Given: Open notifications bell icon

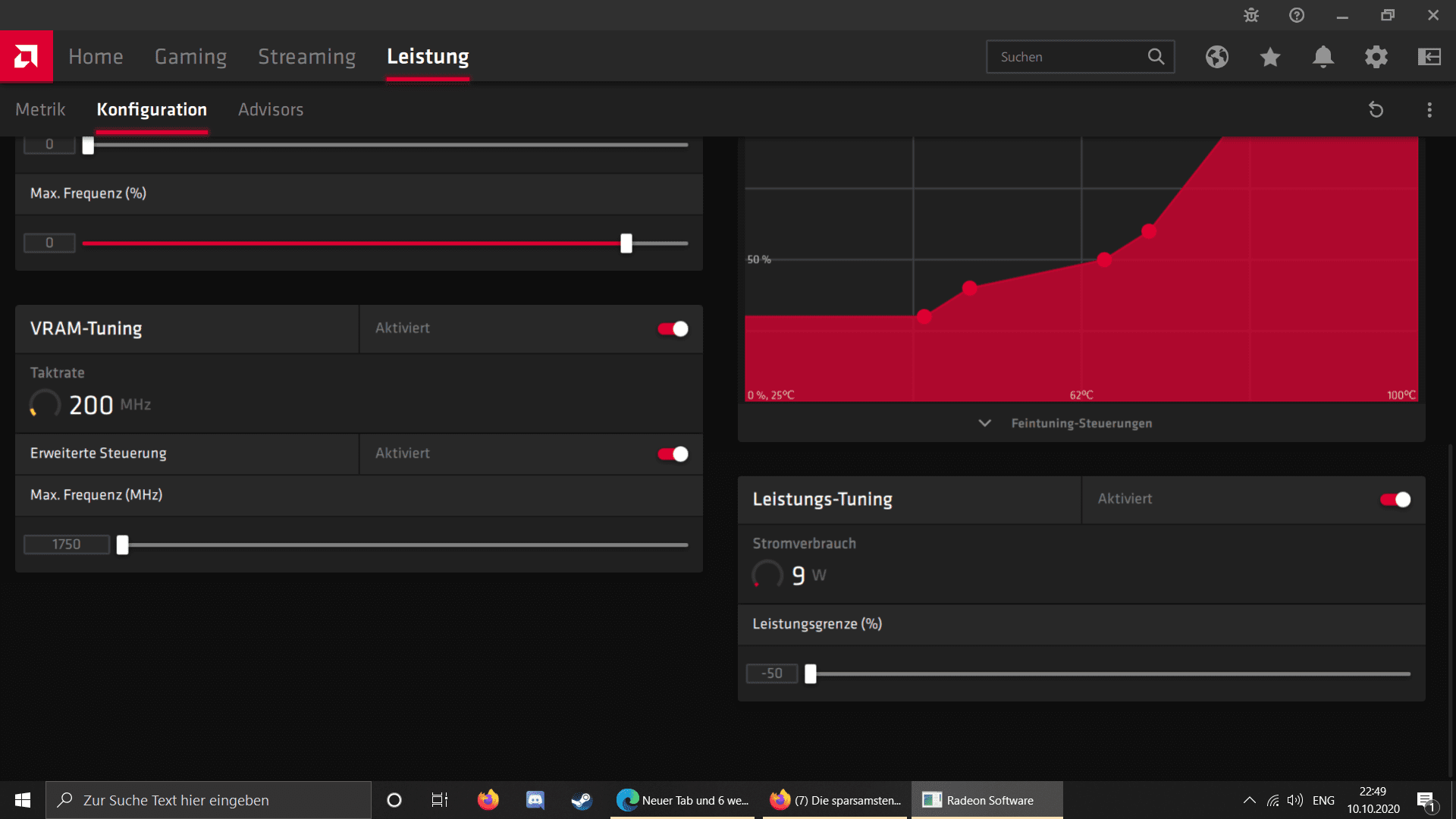Looking at the screenshot, I should 1323,57.
